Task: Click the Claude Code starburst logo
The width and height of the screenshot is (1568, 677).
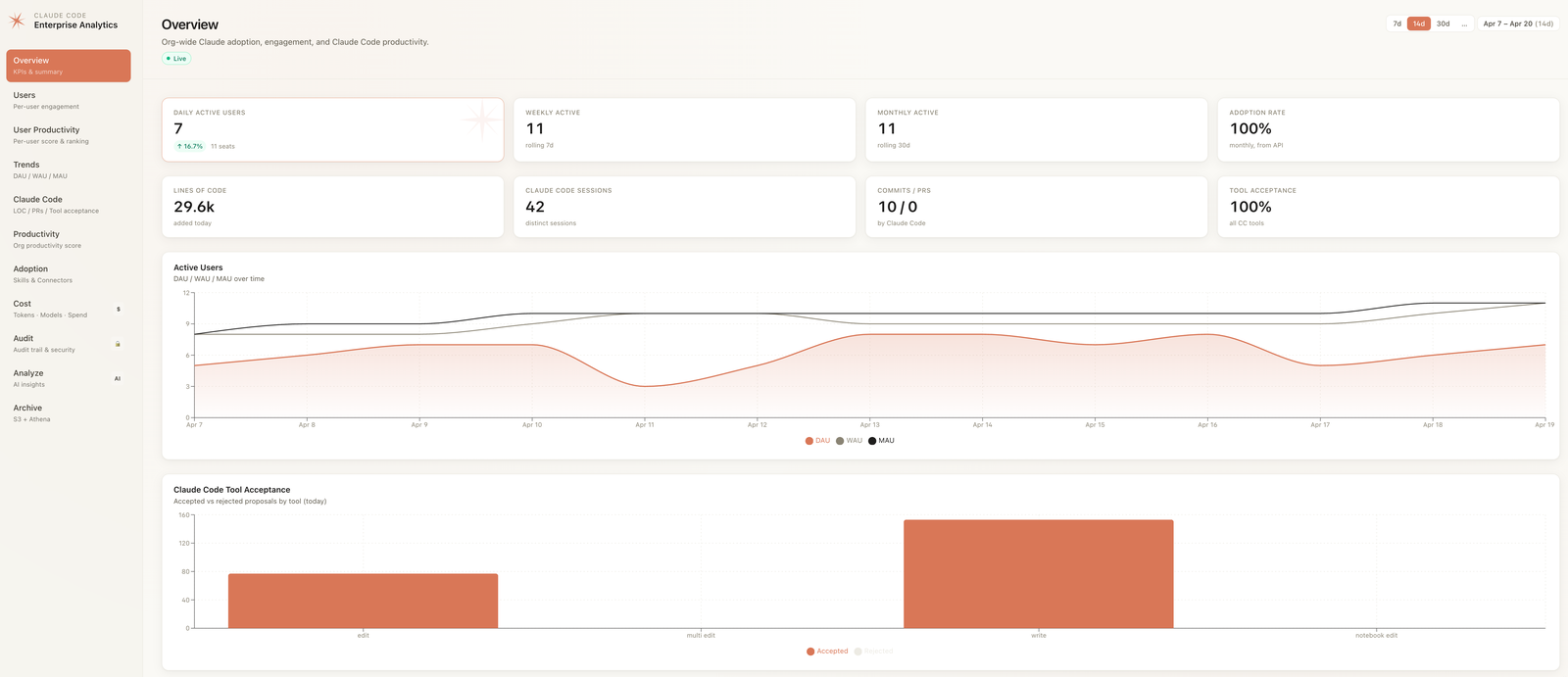Action: [17, 21]
